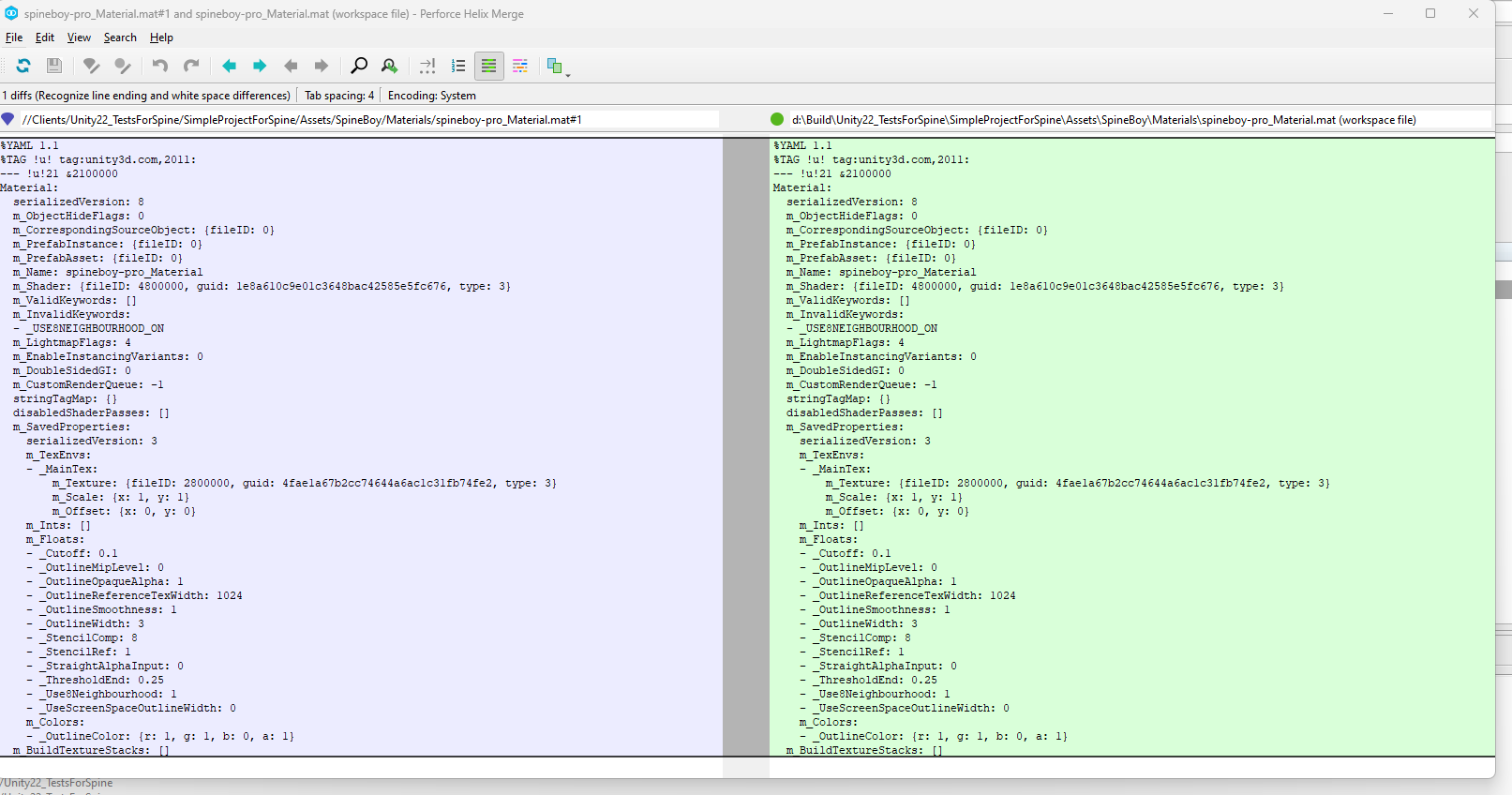Open Find with the magnifier icon
This screenshot has height=795, width=1512.
(359, 66)
